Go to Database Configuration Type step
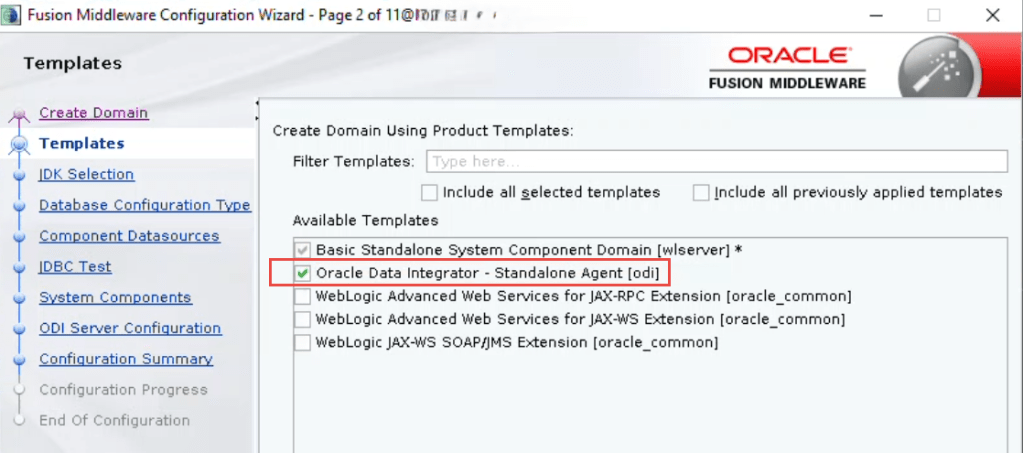This screenshot has height=453, width=1023. coord(145,205)
